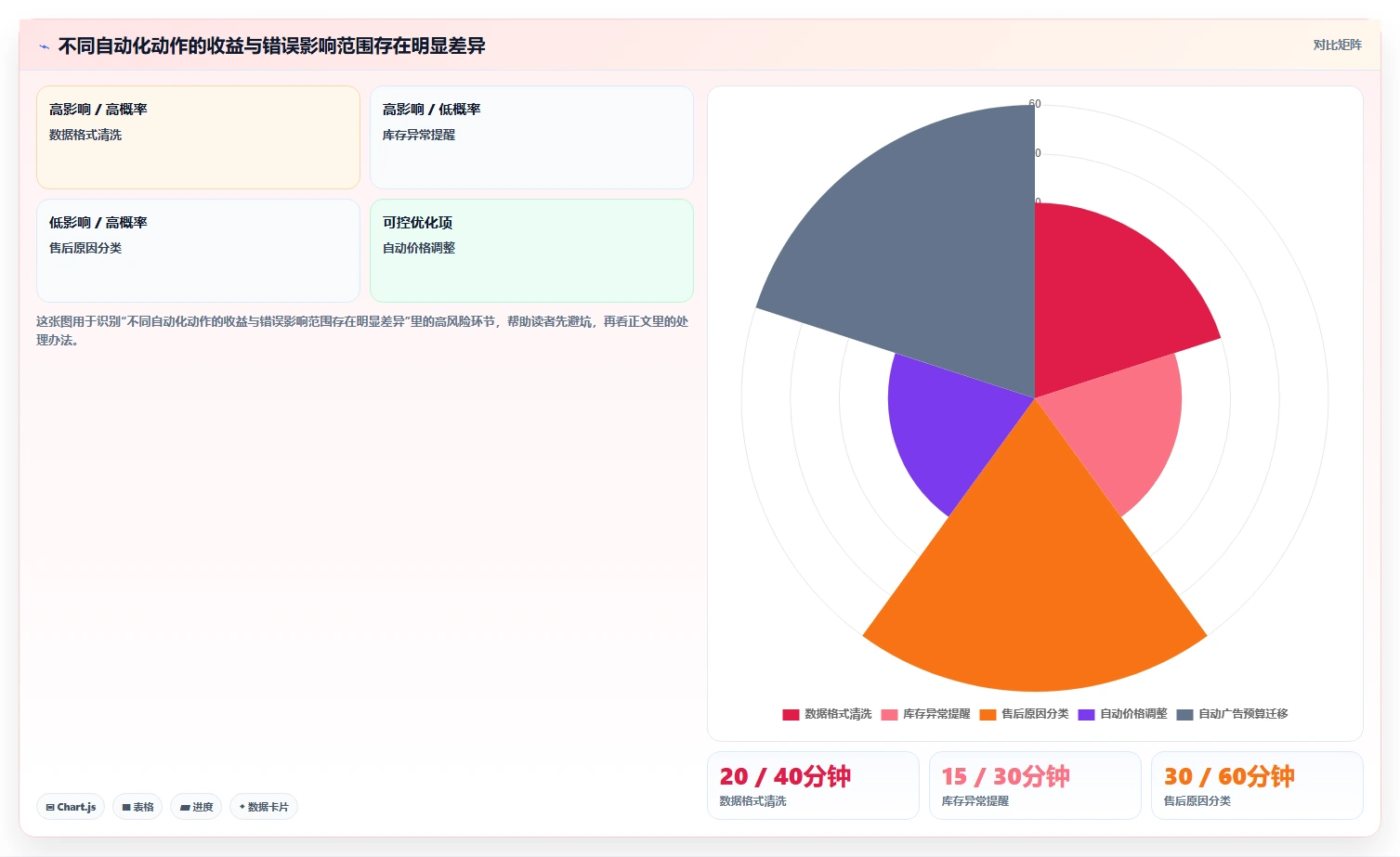Toggle 库存异常提醒 legend pink swatch
1400x857 pixels.
pyautogui.click(x=889, y=714)
